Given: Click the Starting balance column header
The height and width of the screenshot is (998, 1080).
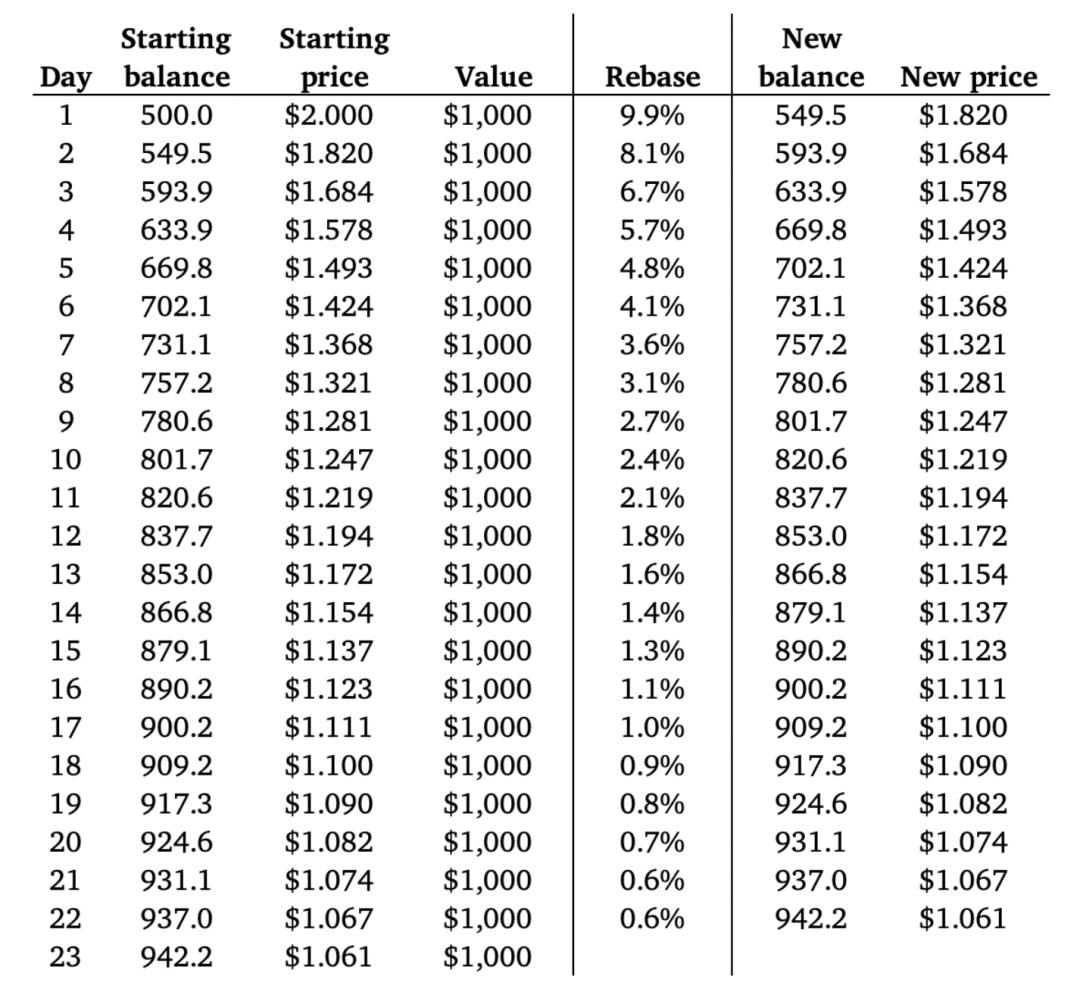Looking at the screenshot, I should (x=176, y=57).
